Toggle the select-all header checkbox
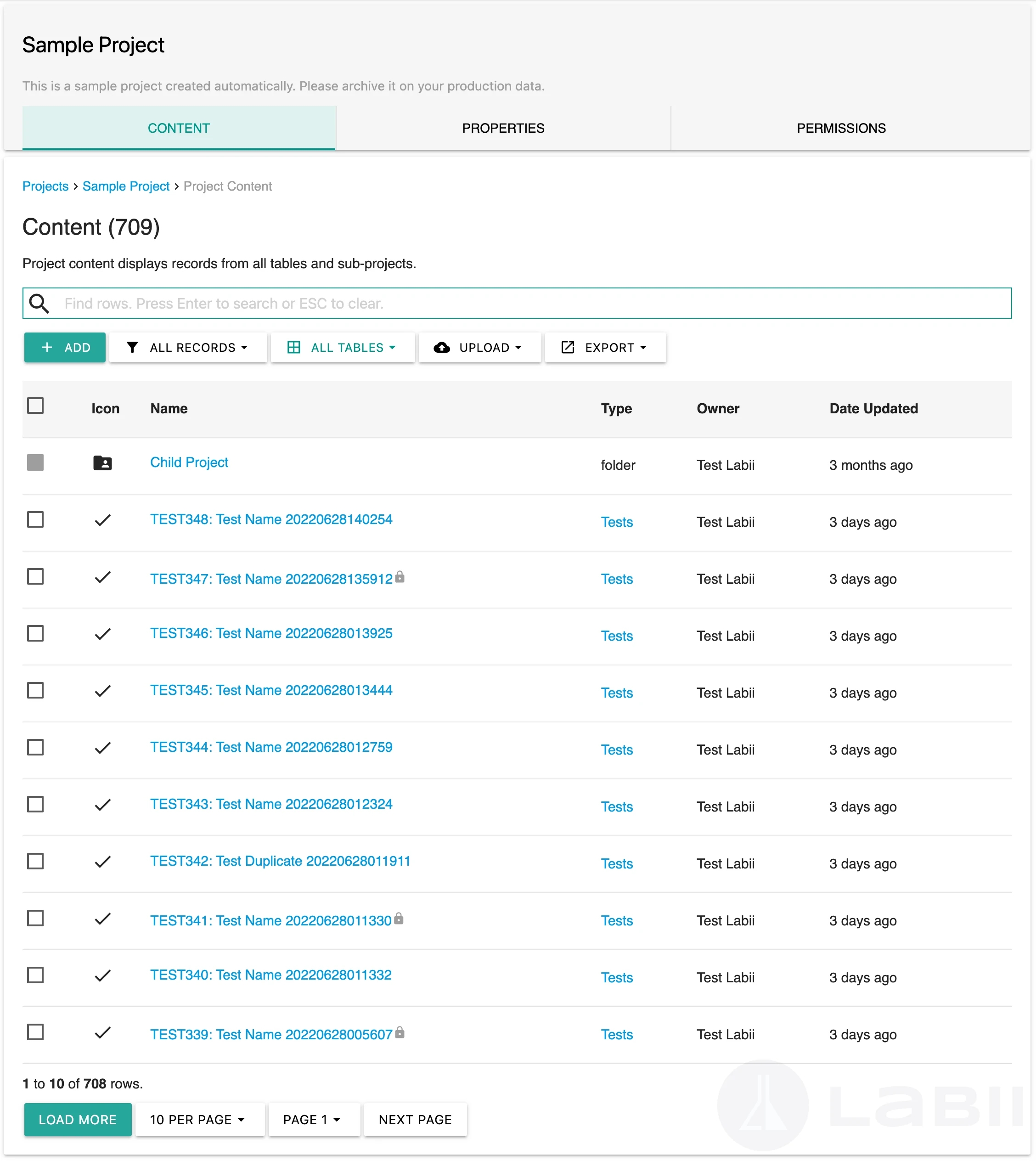The image size is (1036, 1161). point(35,406)
